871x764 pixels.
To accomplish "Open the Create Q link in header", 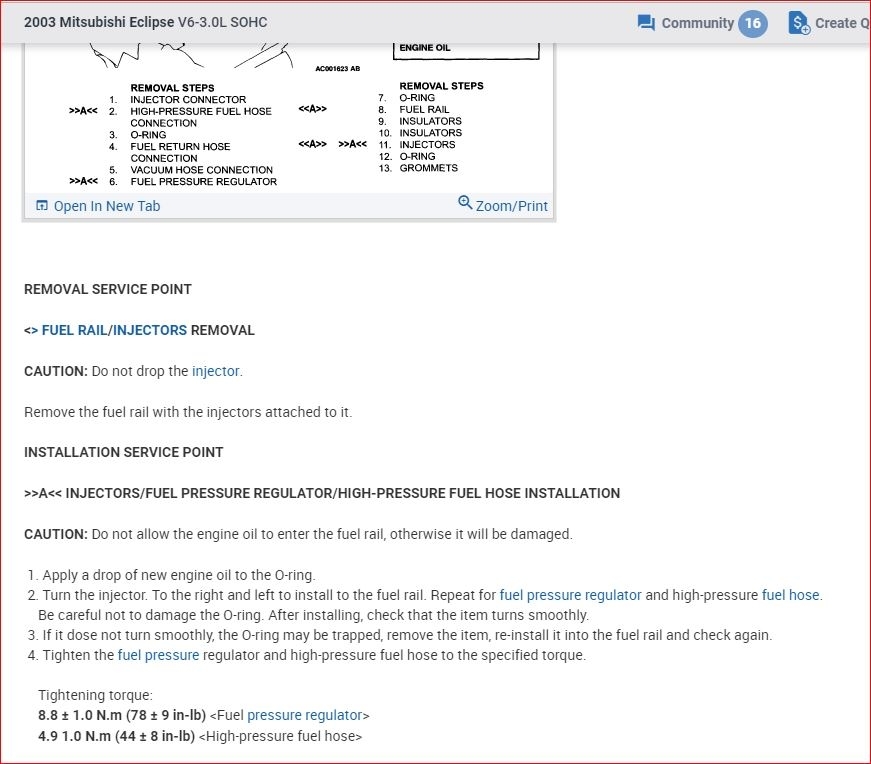I will point(842,23).
